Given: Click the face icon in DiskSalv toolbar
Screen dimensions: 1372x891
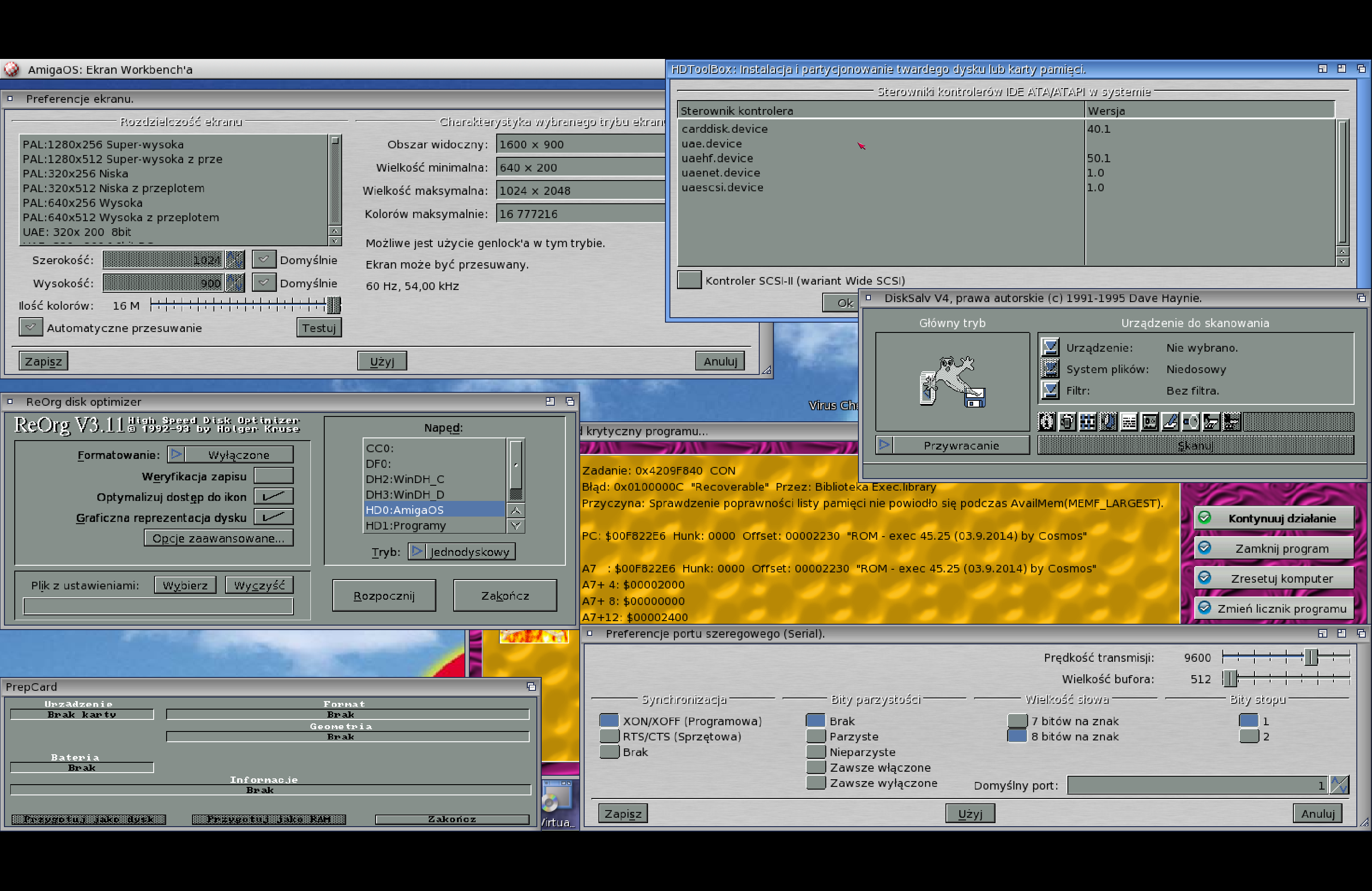Looking at the screenshot, I should [1150, 422].
